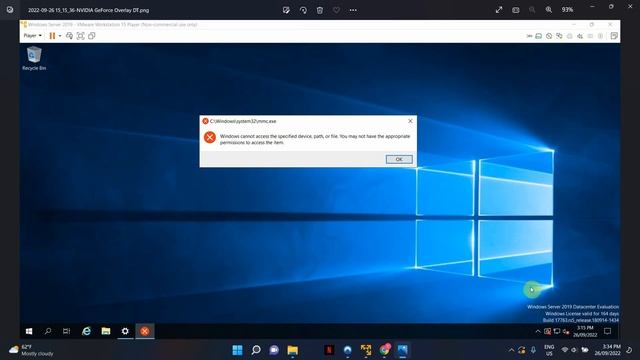
Task: Click the Wi-Fi icon in host tray
Action: 564,350
